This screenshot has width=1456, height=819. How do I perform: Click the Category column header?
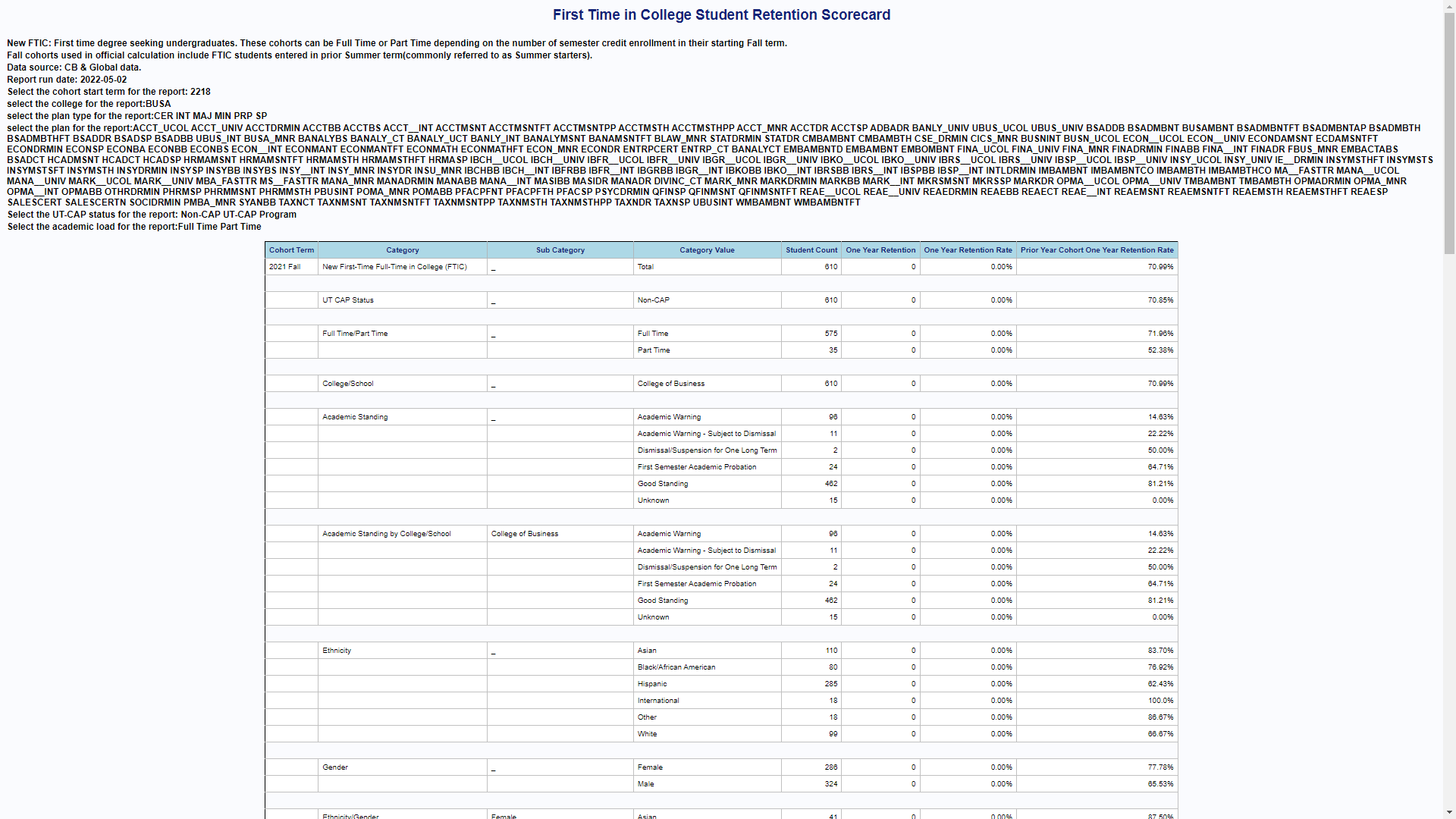(x=402, y=250)
